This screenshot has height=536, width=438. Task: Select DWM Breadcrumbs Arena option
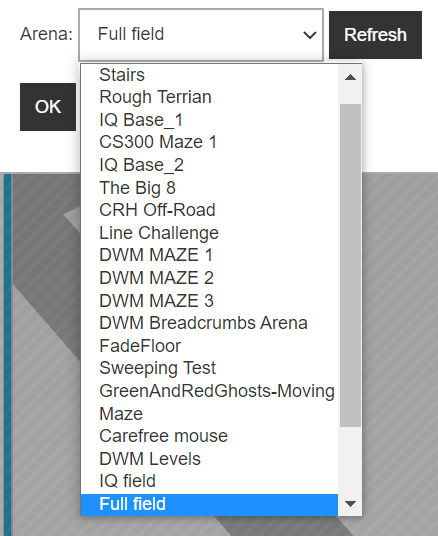pos(209,323)
